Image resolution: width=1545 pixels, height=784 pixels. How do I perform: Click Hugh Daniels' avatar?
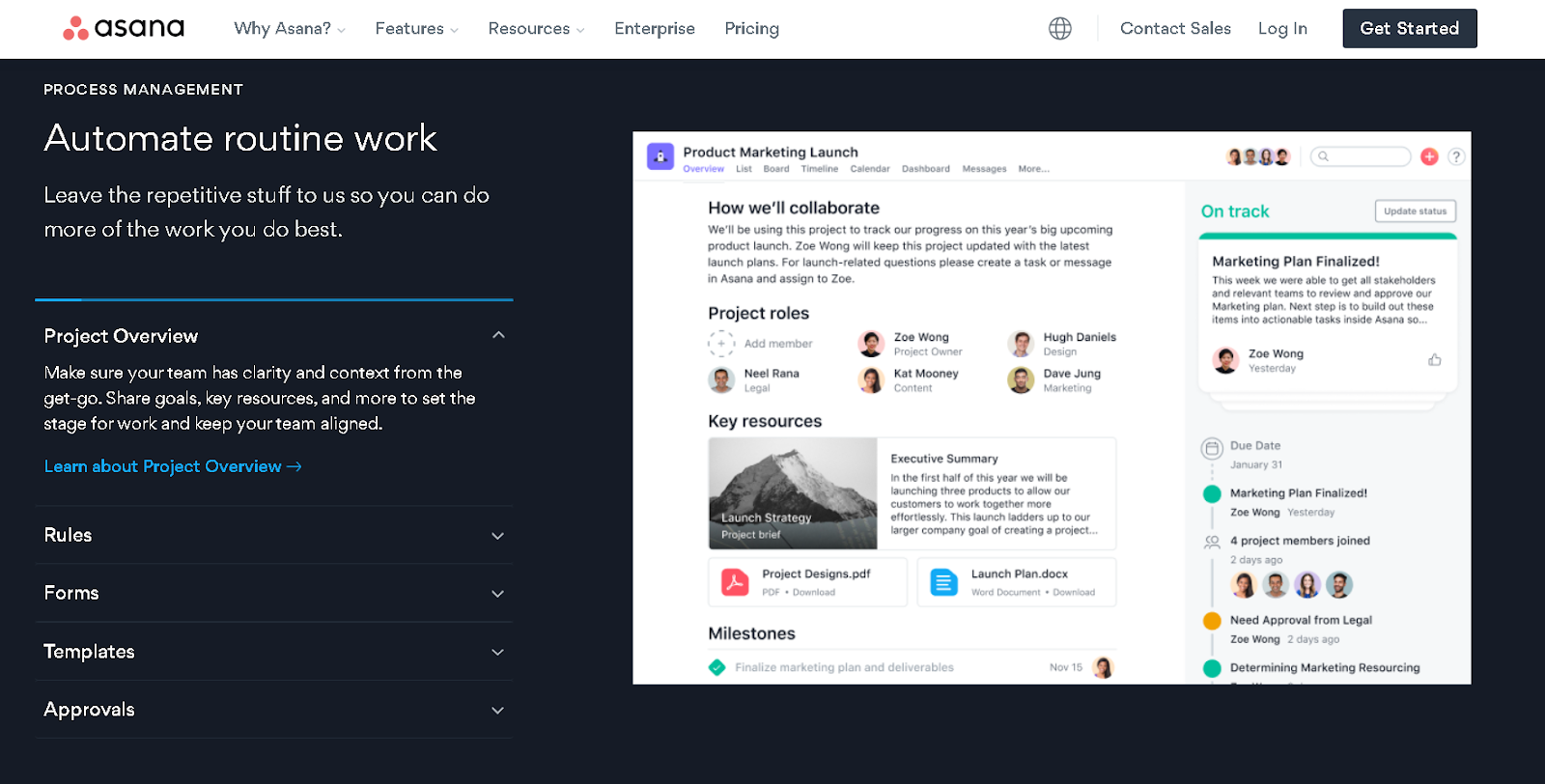(1021, 344)
